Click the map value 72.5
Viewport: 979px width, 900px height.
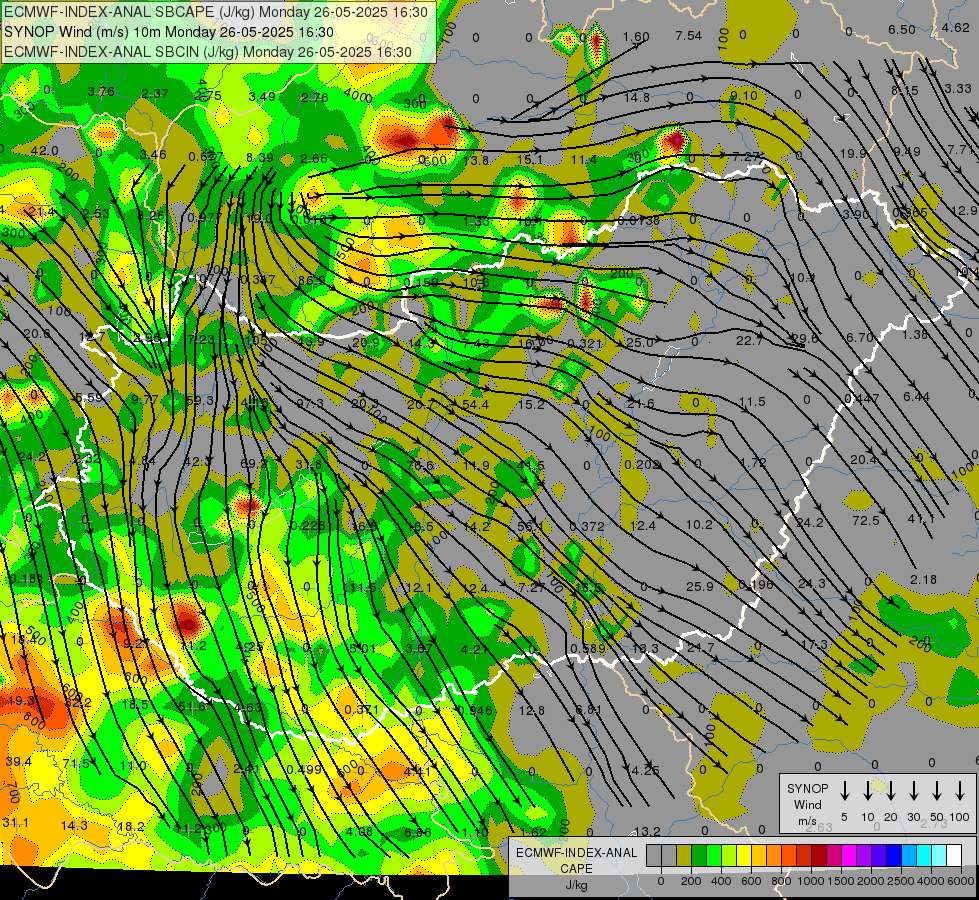pyautogui.click(x=865, y=520)
